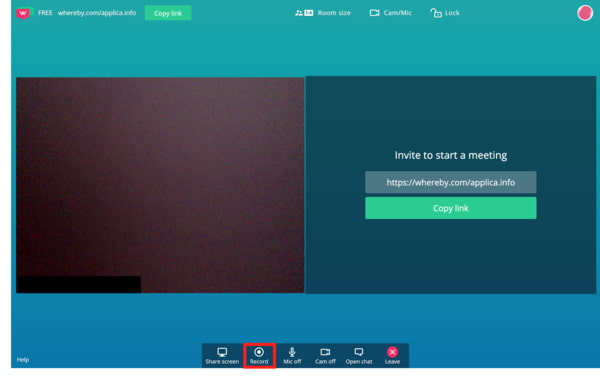Mute microphone with Mic off

coord(292,356)
